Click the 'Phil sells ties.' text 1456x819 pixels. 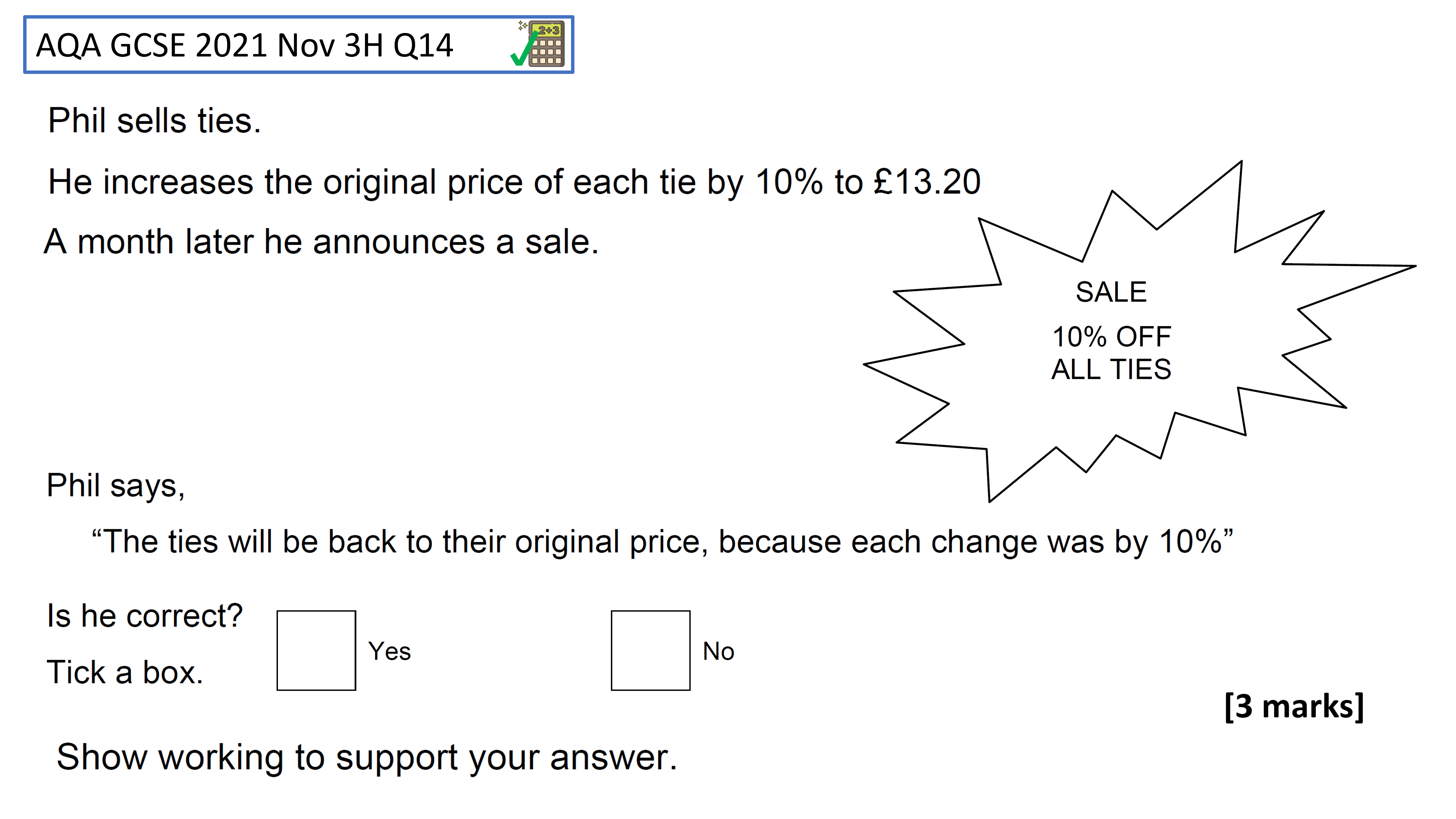(154, 121)
